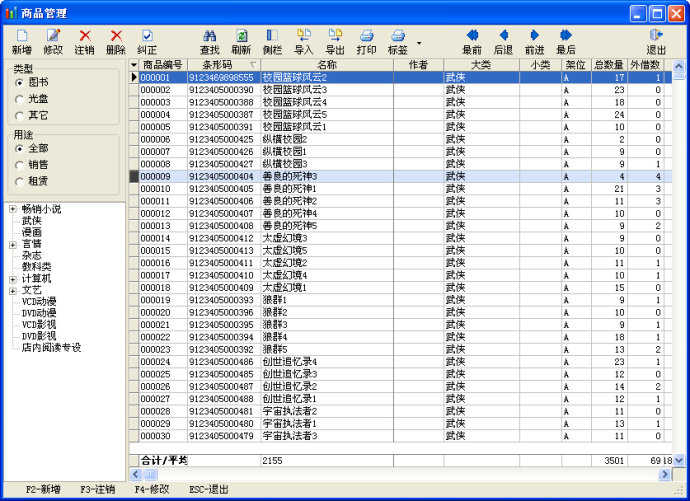Click the 新增 (Add new) toolbar icon
This screenshot has width=690, height=501.
coord(21,41)
